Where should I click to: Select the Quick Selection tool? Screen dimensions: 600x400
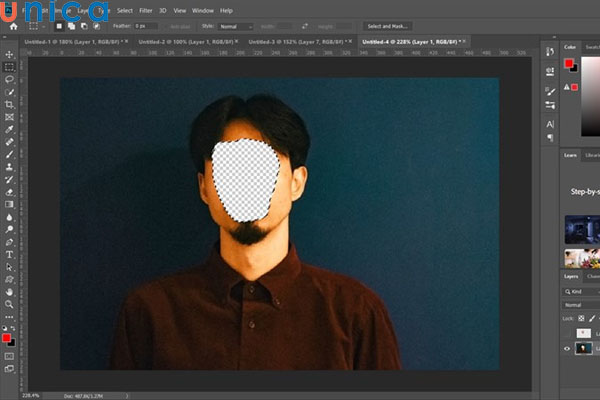pos(9,92)
